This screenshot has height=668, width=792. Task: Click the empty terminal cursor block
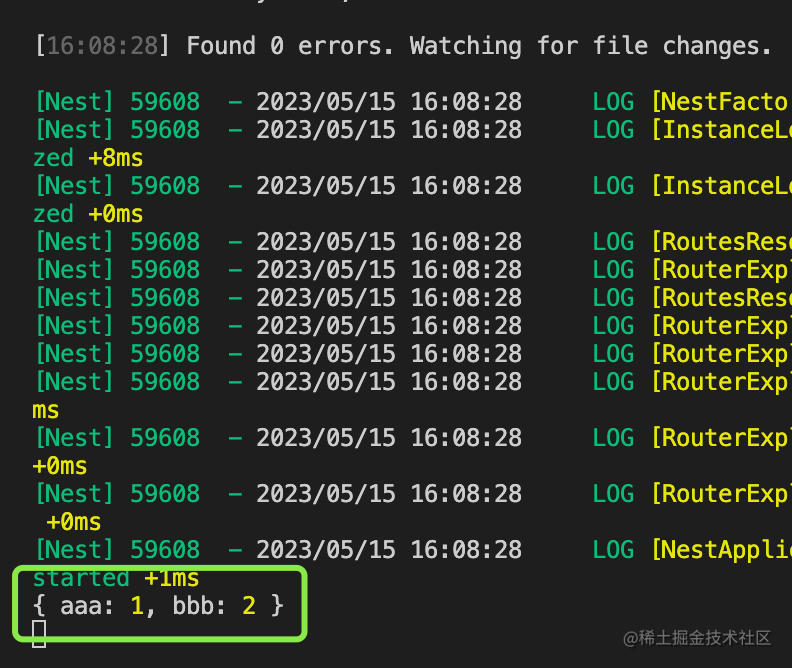(39, 633)
